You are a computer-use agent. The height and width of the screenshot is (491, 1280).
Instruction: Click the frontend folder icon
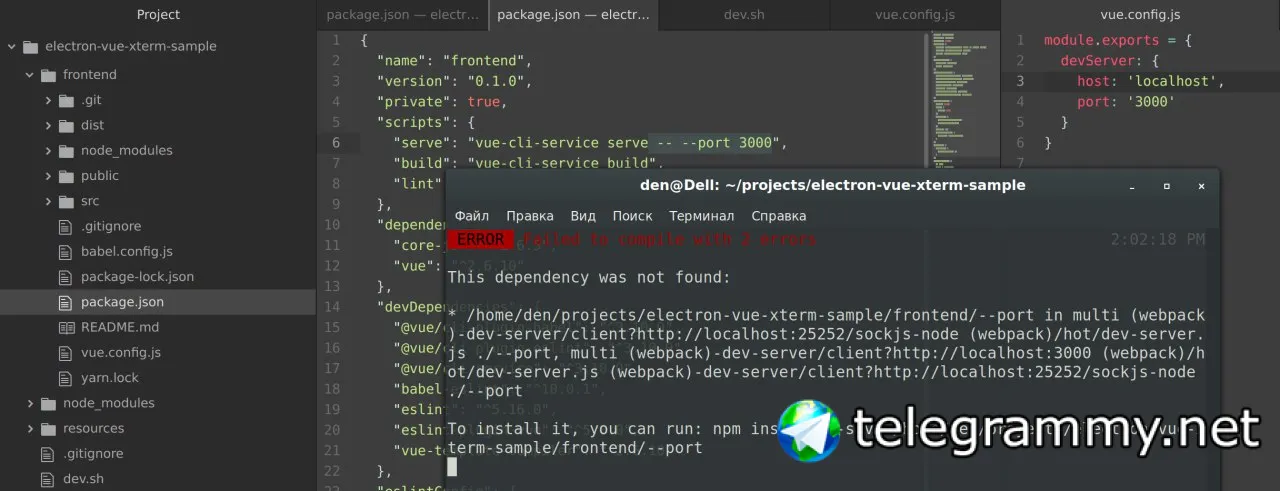(x=48, y=75)
